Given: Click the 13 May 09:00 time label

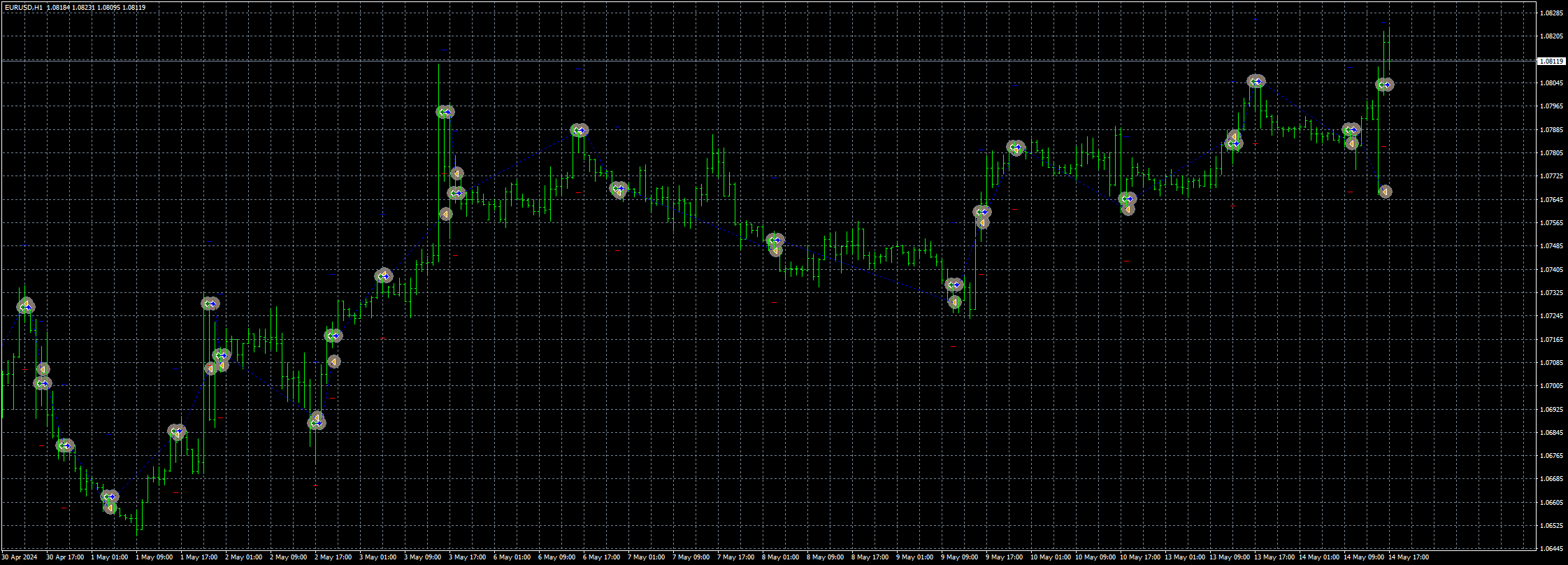Looking at the screenshot, I should coord(1230,557).
